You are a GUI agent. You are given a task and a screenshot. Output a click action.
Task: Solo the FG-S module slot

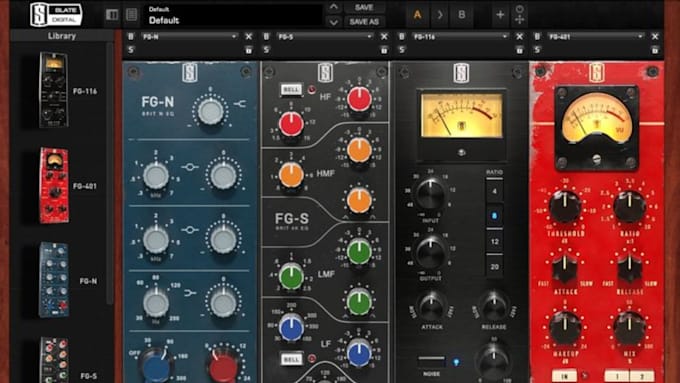tap(266, 50)
